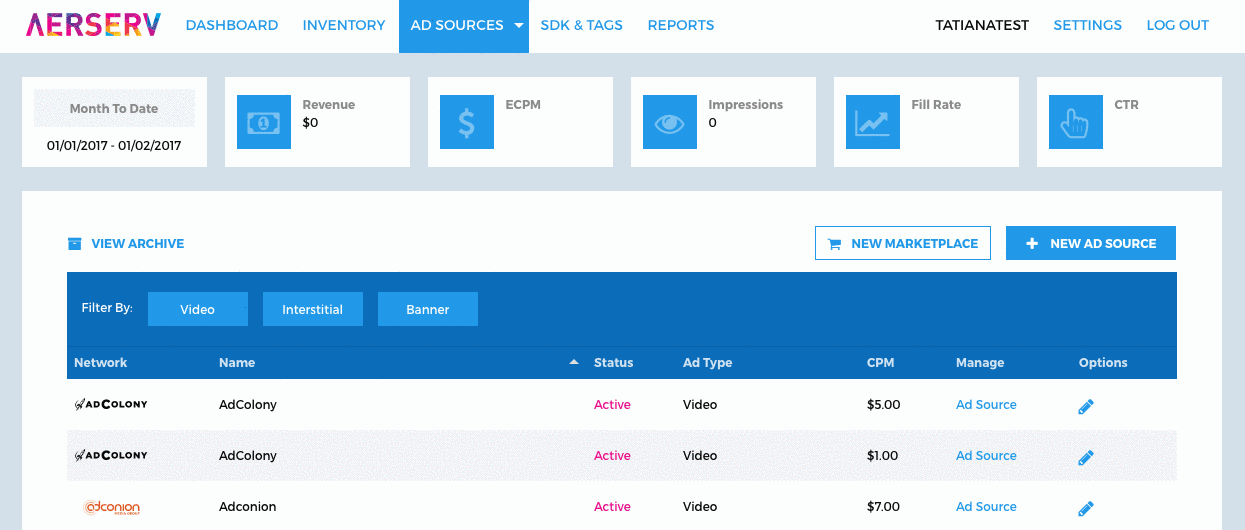1245x530 pixels.
Task: Click the Revenue money bill icon
Action: (263, 122)
